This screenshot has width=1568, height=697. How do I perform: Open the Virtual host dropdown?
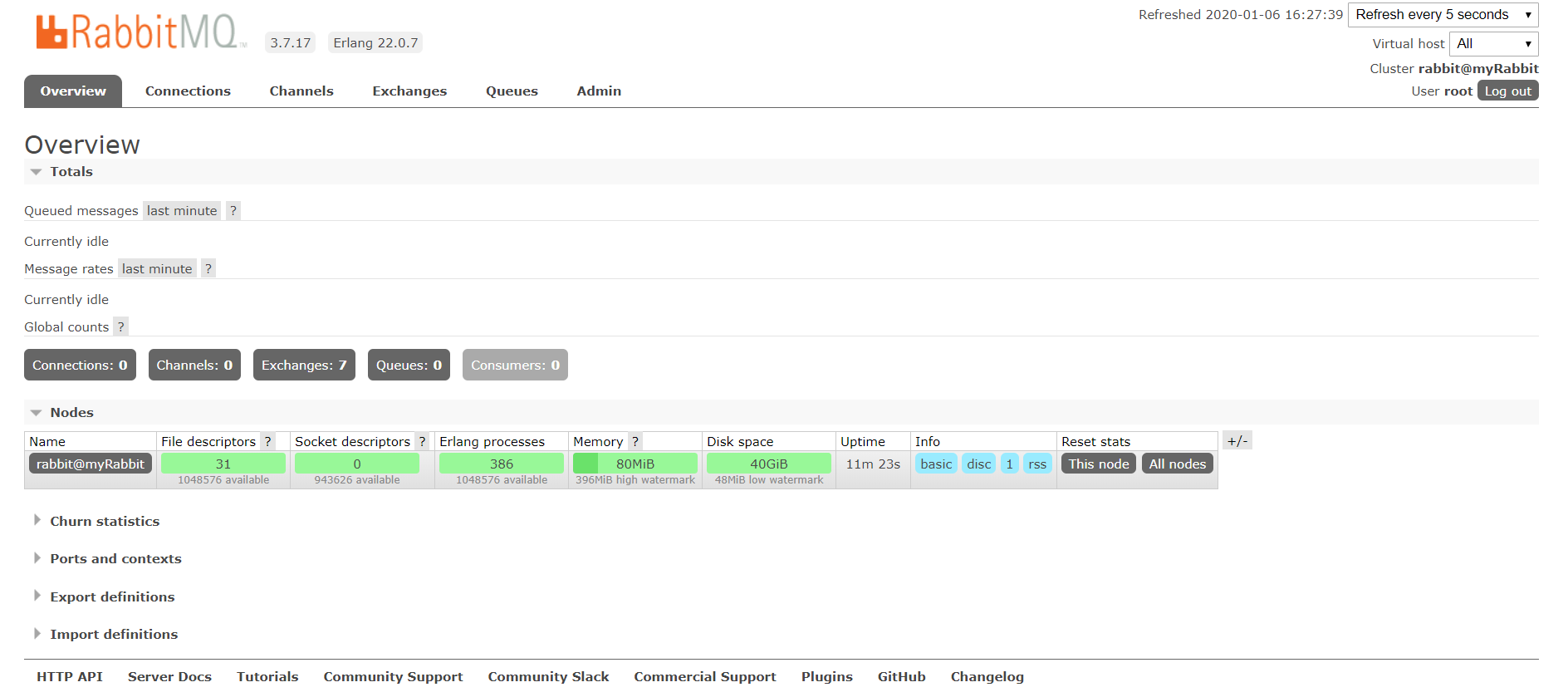click(x=1494, y=44)
